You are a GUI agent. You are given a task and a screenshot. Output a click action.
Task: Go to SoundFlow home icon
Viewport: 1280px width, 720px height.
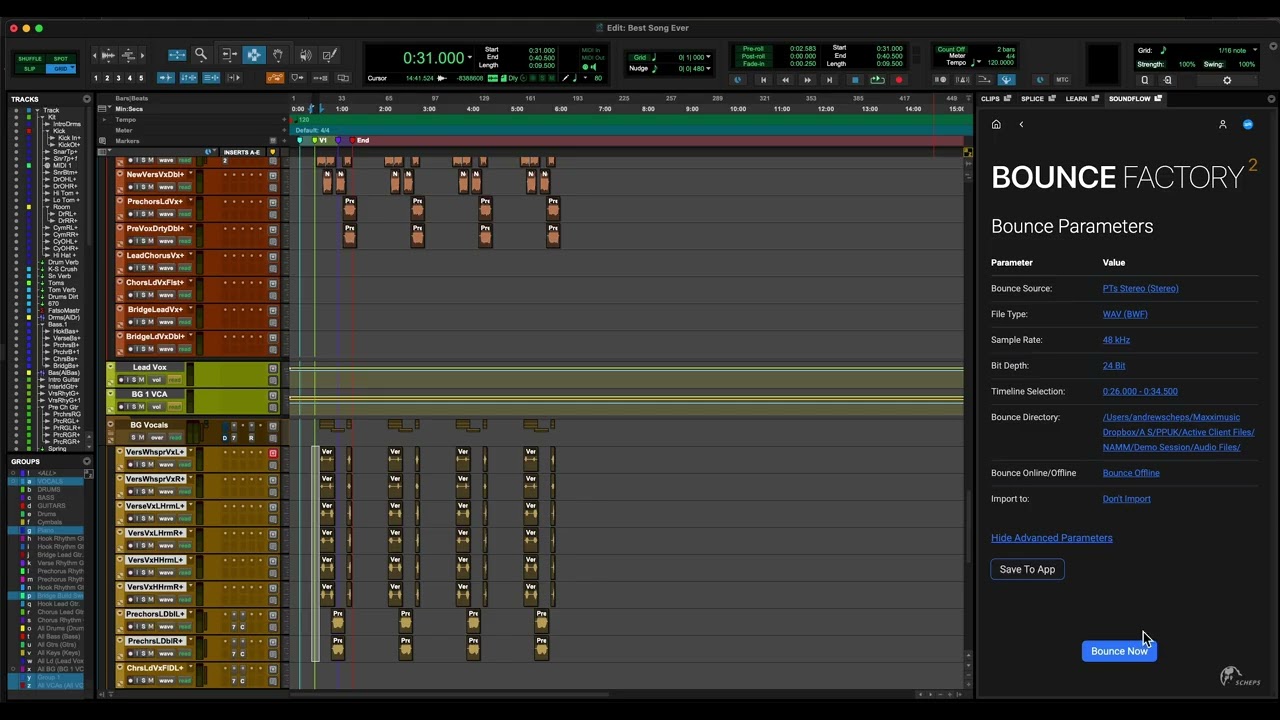pos(996,125)
